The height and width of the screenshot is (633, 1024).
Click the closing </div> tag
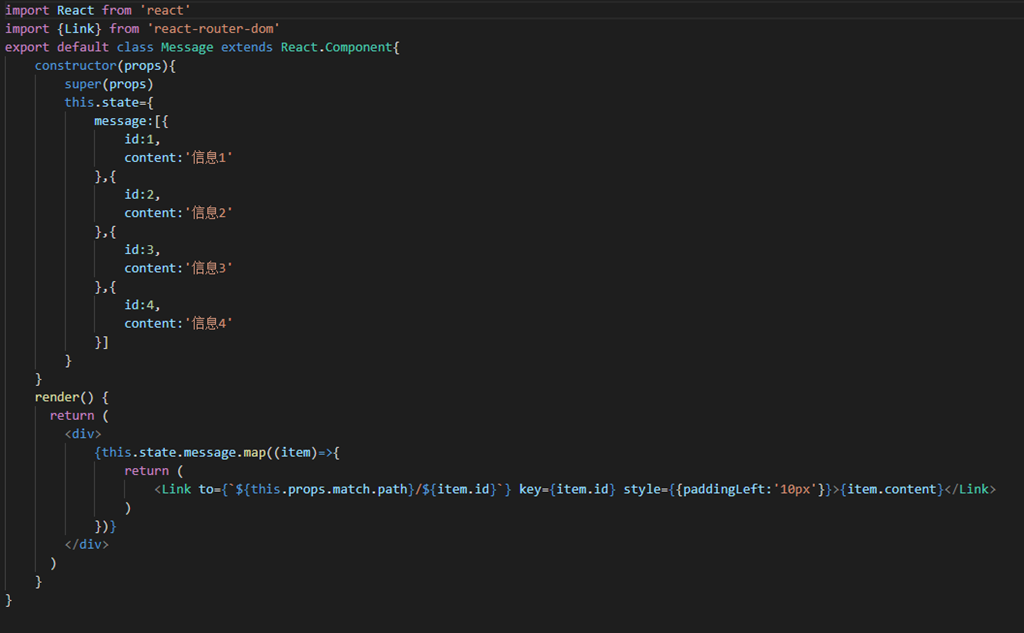coord(87,544)
